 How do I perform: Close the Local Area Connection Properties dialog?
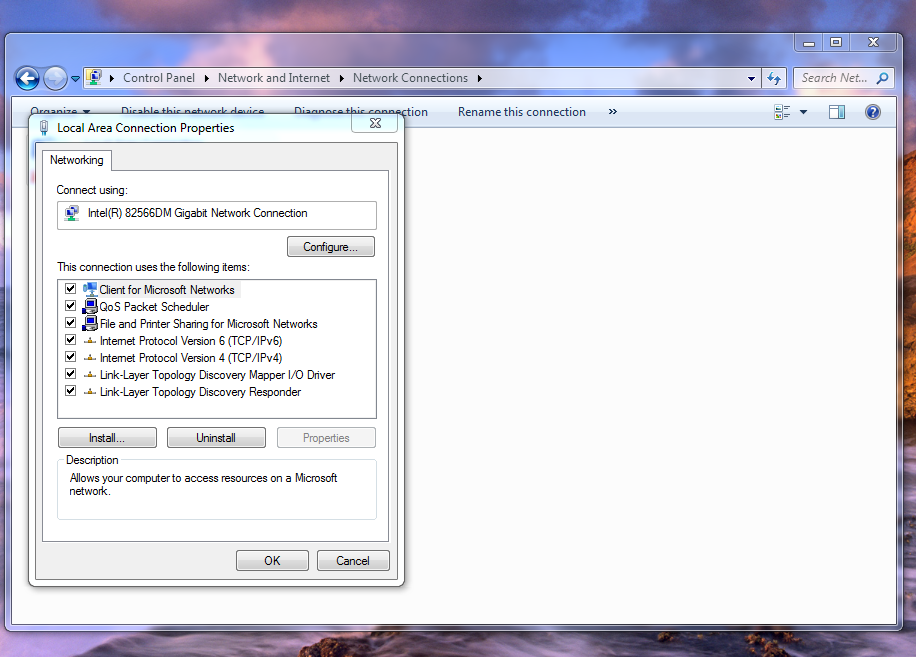point(375,123)
